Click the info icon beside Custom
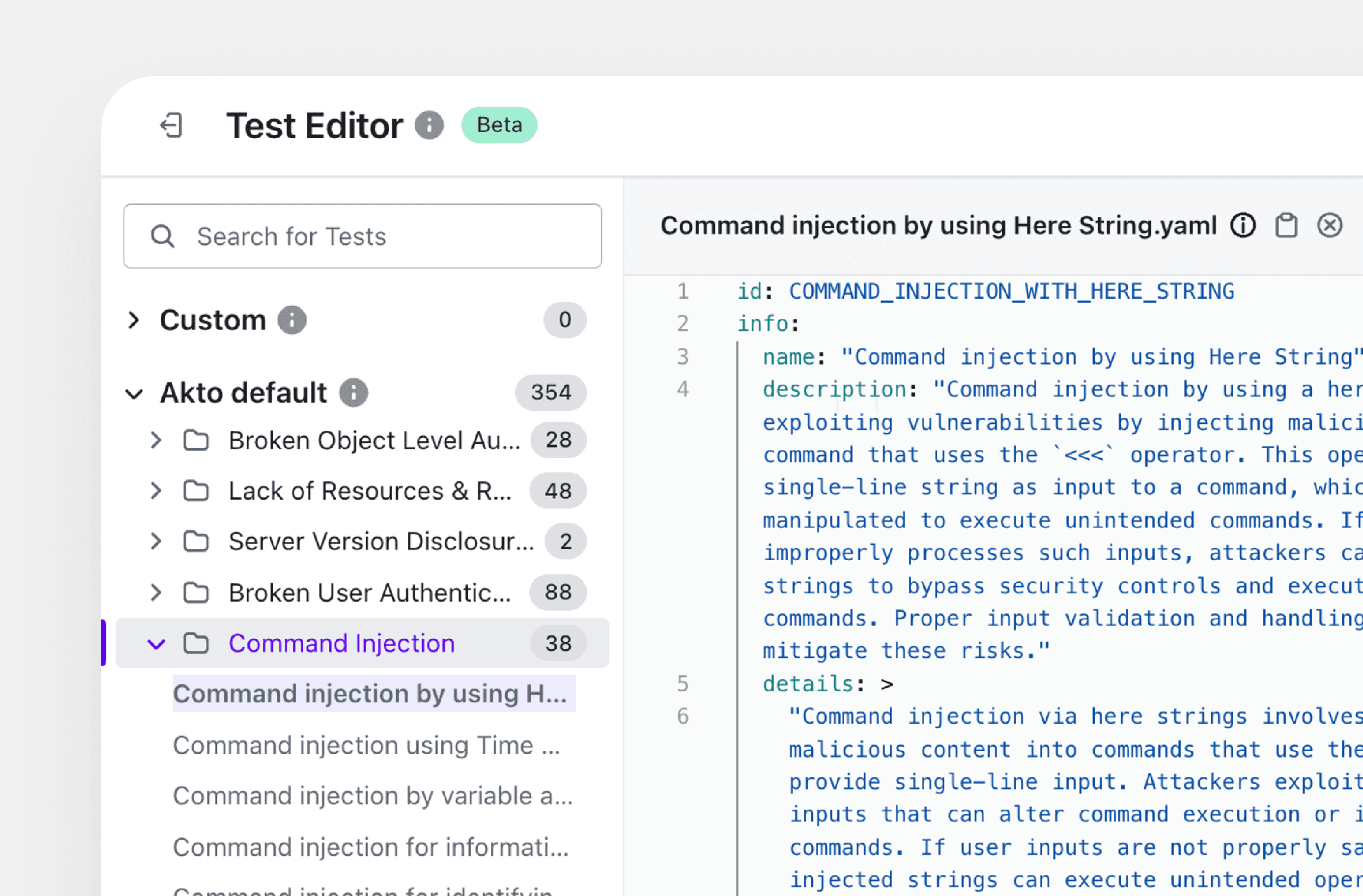 292,320
